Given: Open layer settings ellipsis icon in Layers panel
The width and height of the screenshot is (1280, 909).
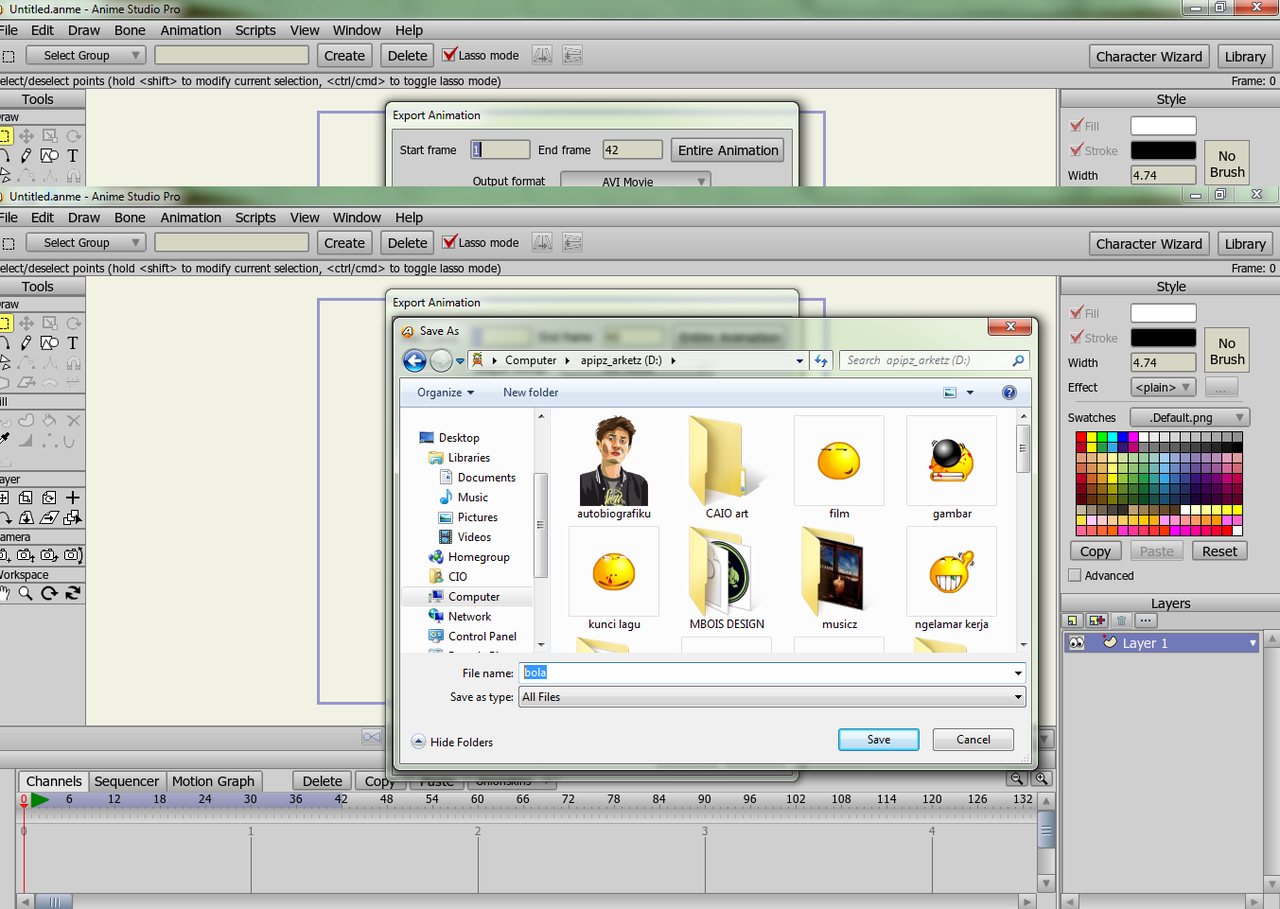Looking at the screenshot, I should [x=1146, y=621].
